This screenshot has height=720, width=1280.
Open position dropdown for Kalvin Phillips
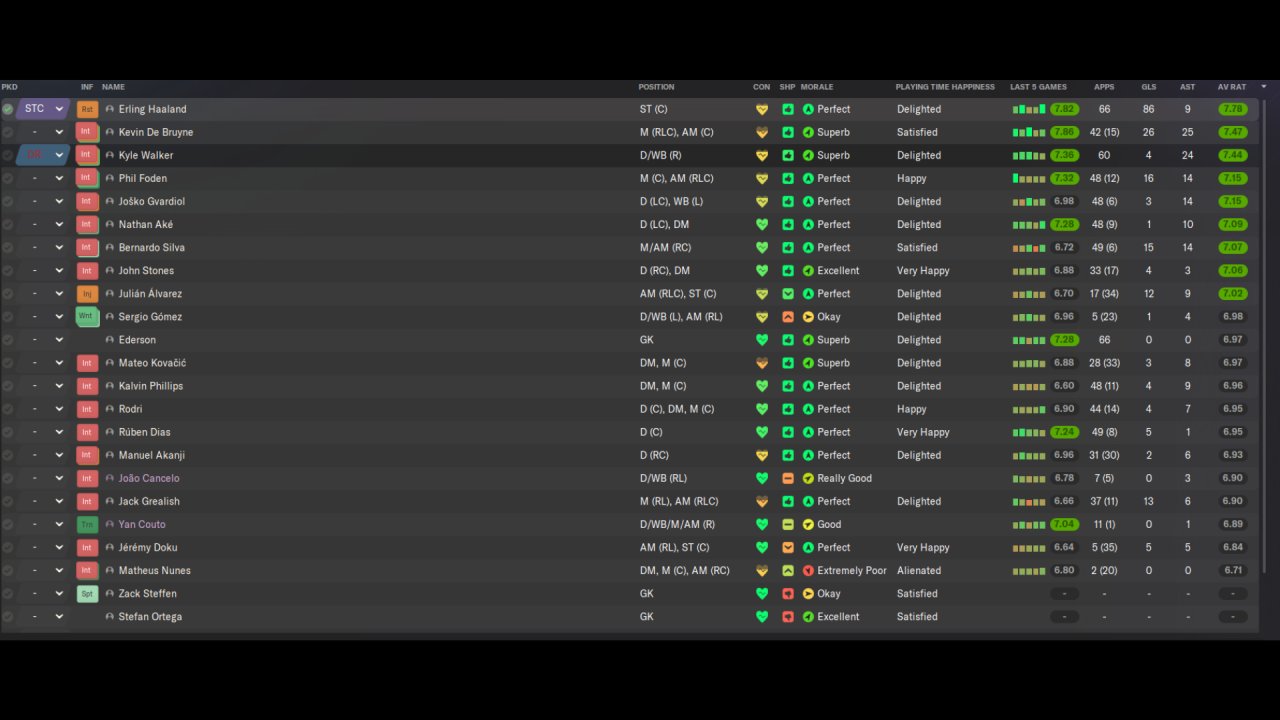42,386
